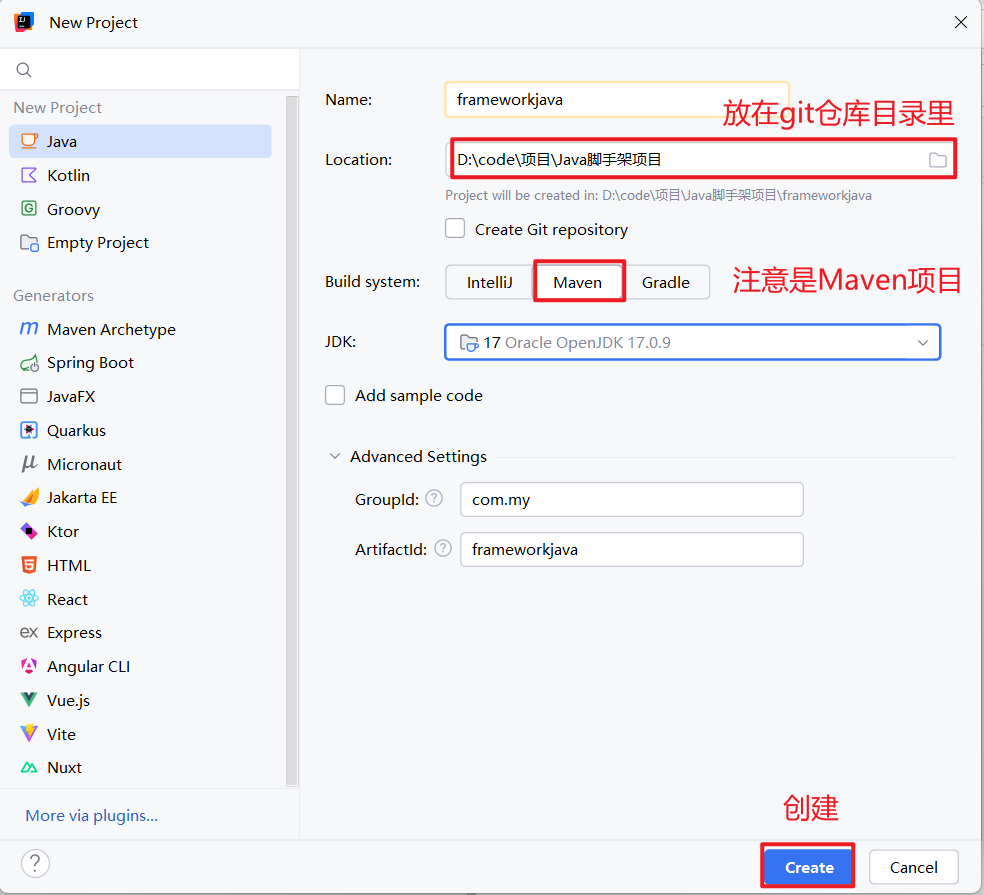Click the search magnifier icon
This screenshot has width=984, height=895.
[x=24, y=70]
